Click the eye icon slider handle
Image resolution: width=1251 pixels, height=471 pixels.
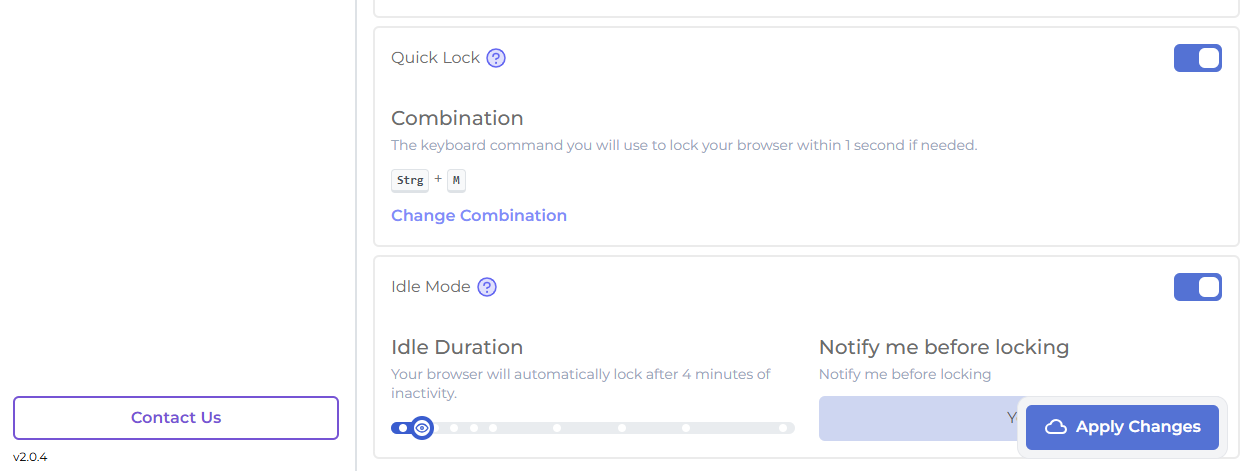[422, 428]
